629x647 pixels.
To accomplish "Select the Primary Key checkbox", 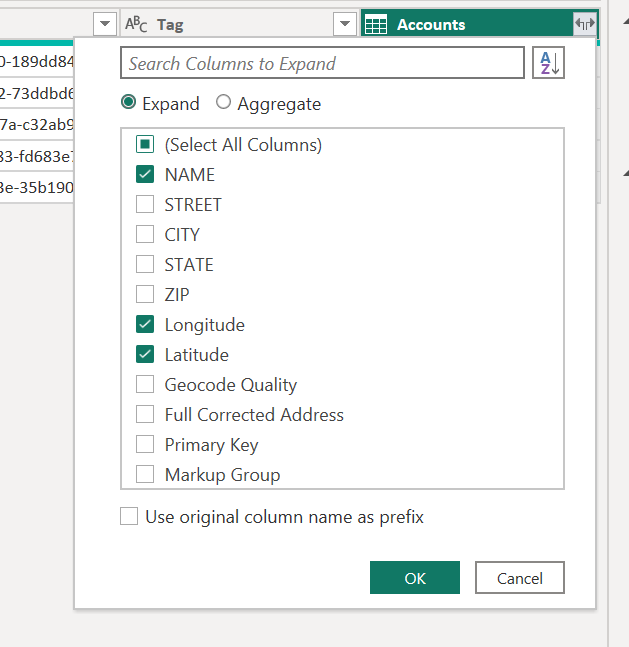I will (145, 445).
